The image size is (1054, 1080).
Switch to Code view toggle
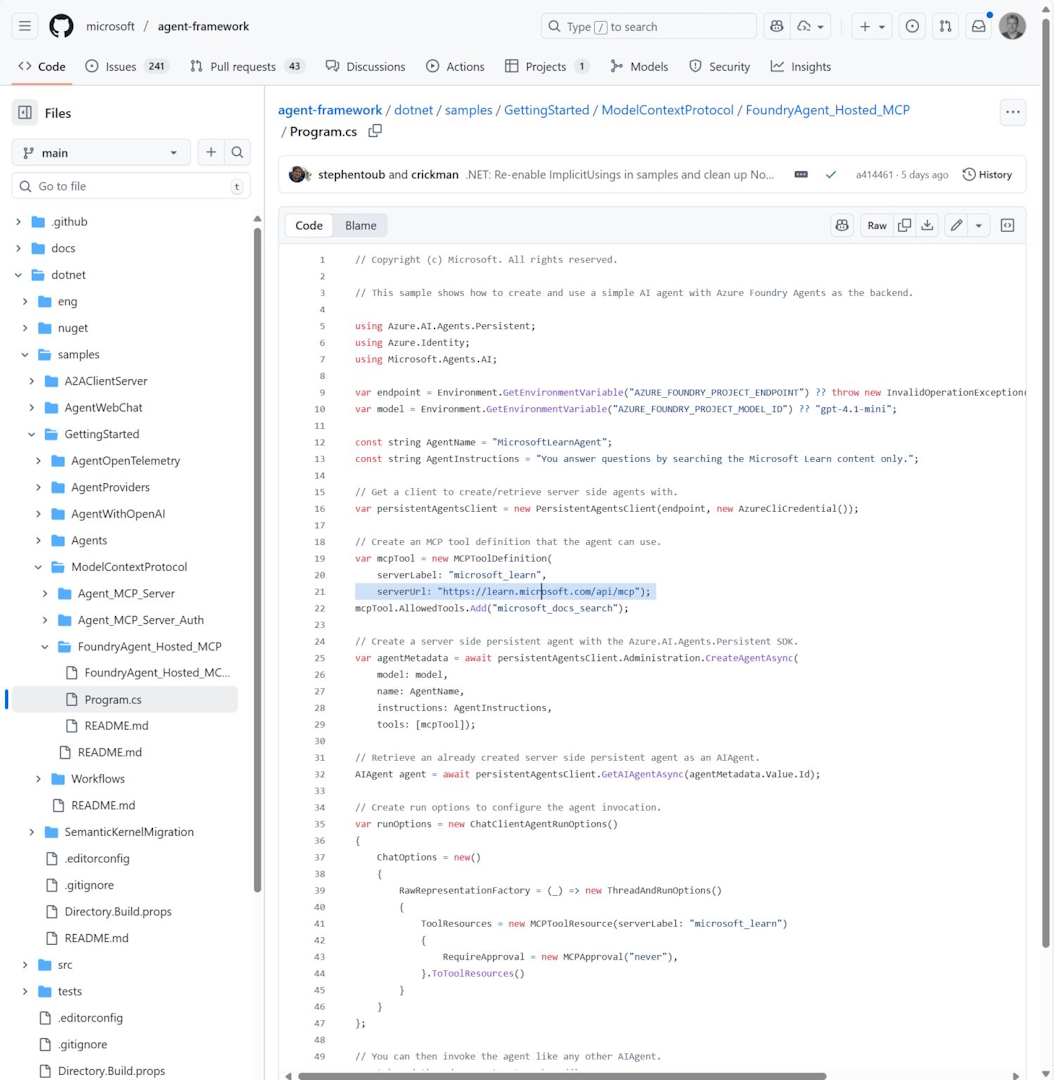[309, 226]
